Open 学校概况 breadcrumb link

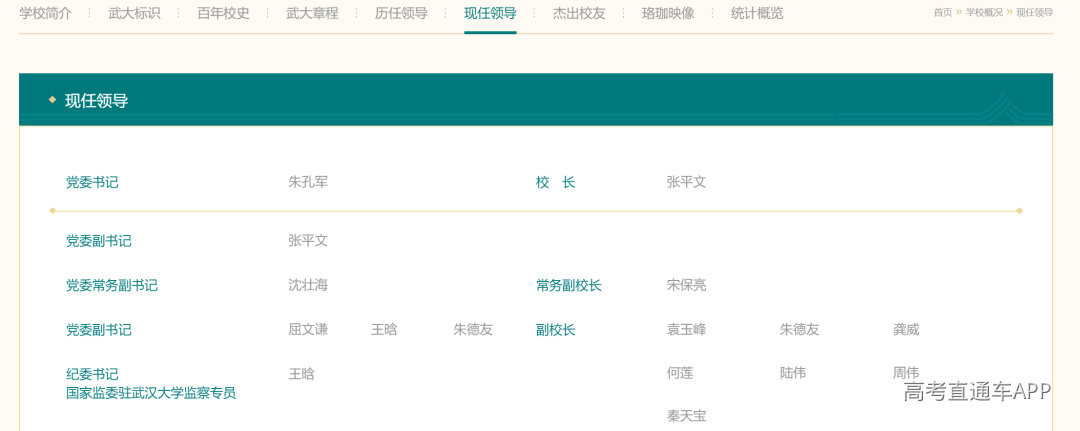pos(984,12)
